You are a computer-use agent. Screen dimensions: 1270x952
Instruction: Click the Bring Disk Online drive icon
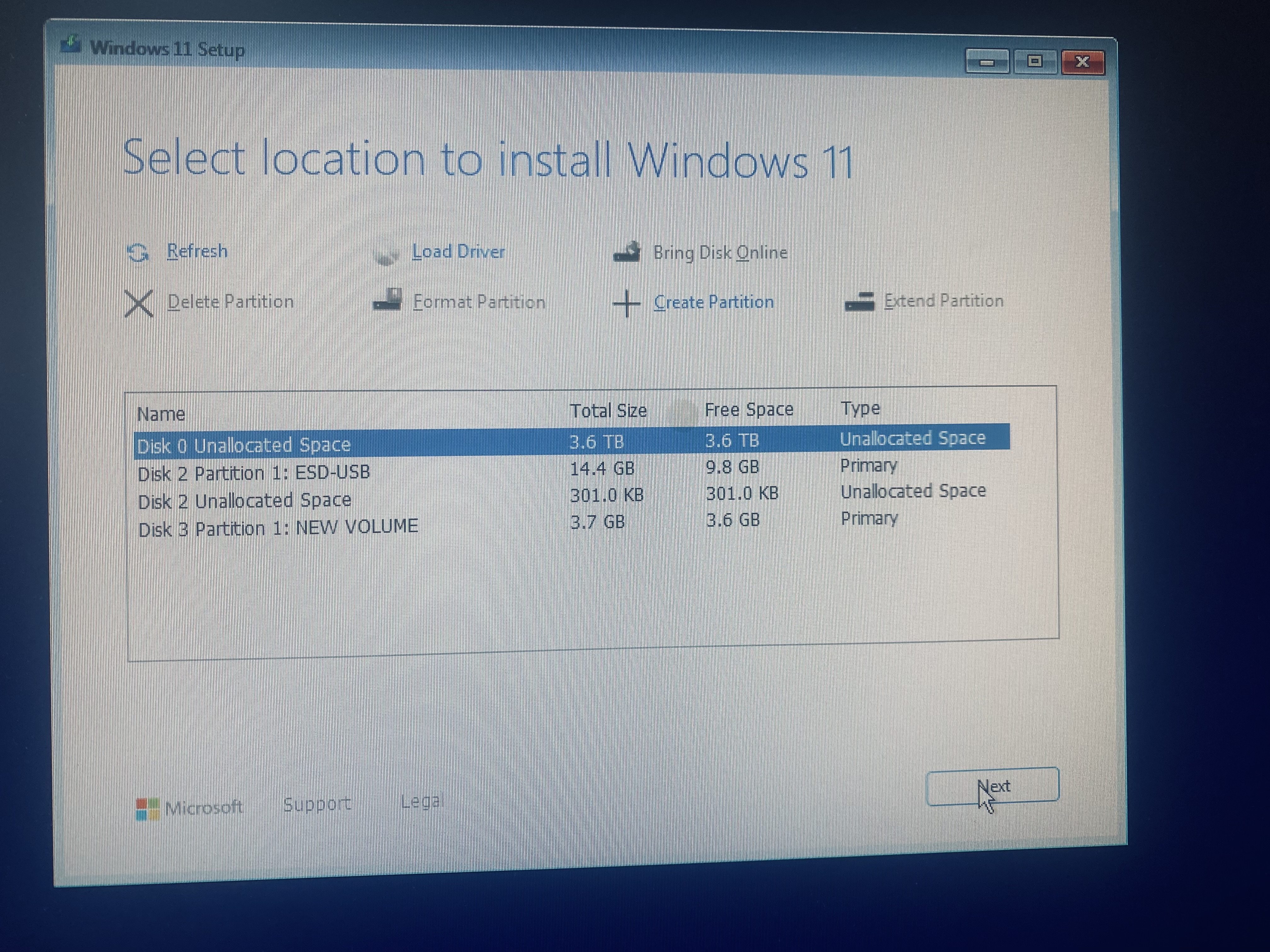tap(626, 252)
